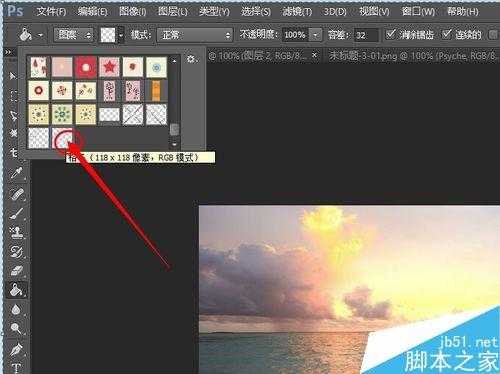This screenshot has width=500, height=374.
Task: Select the Clone Stamp tool
Action: pos(16,232)
